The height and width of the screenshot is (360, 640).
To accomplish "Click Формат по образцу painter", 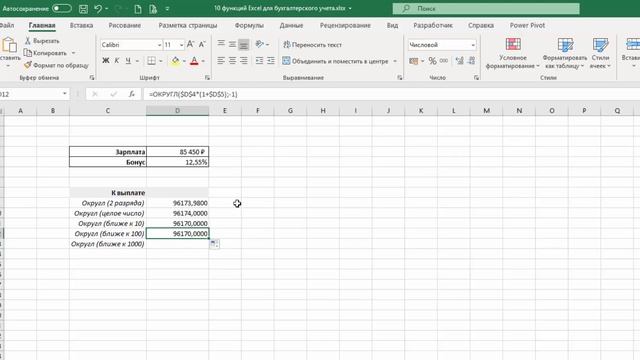I will pyautogui.click(x=56, y=65).
